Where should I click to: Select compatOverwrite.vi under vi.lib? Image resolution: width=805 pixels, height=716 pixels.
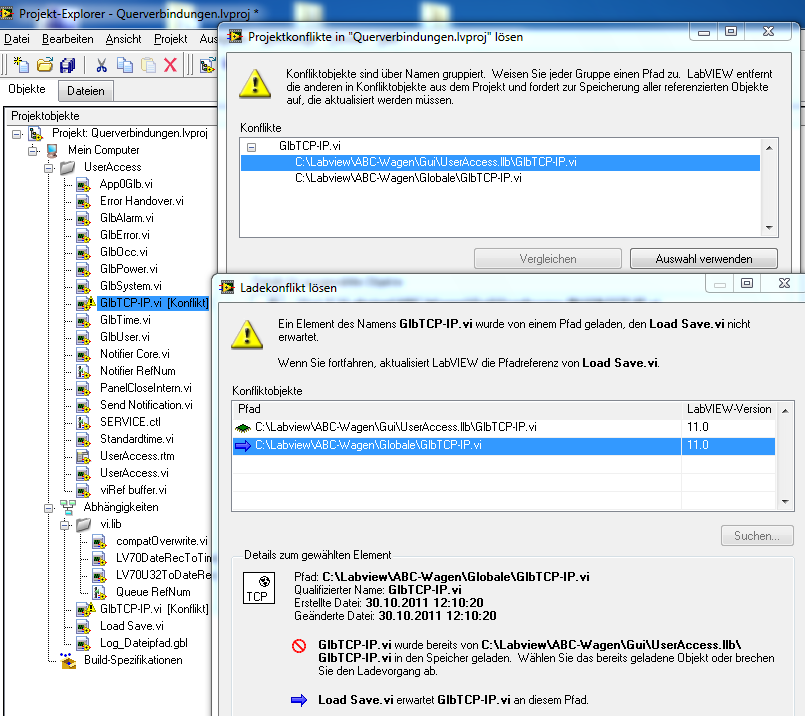tap(162, 541)
